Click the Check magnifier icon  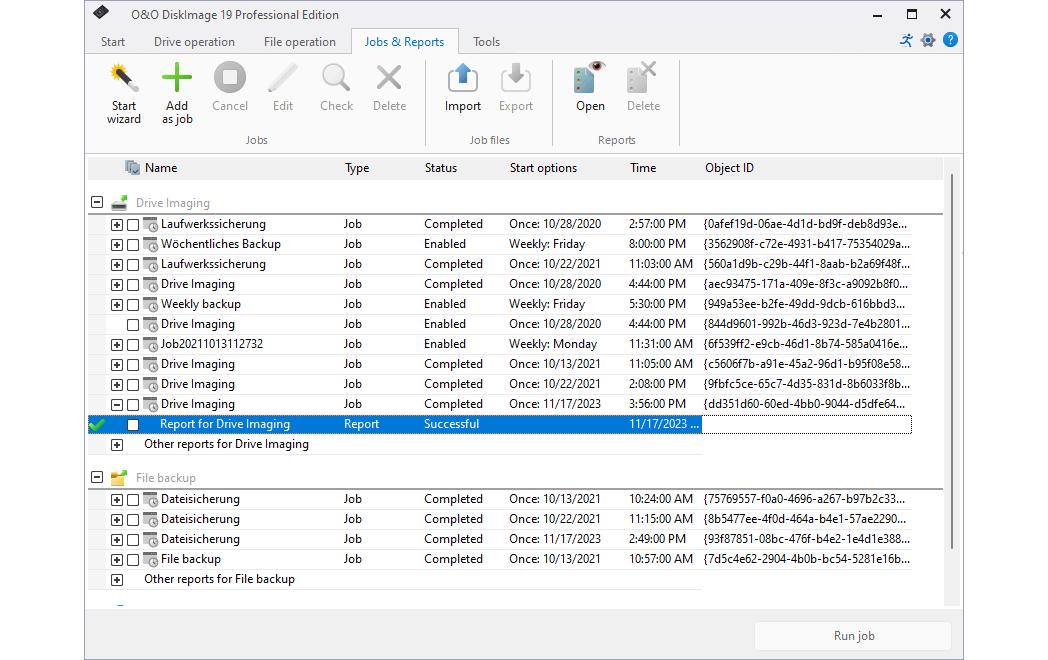coord(336,78)
